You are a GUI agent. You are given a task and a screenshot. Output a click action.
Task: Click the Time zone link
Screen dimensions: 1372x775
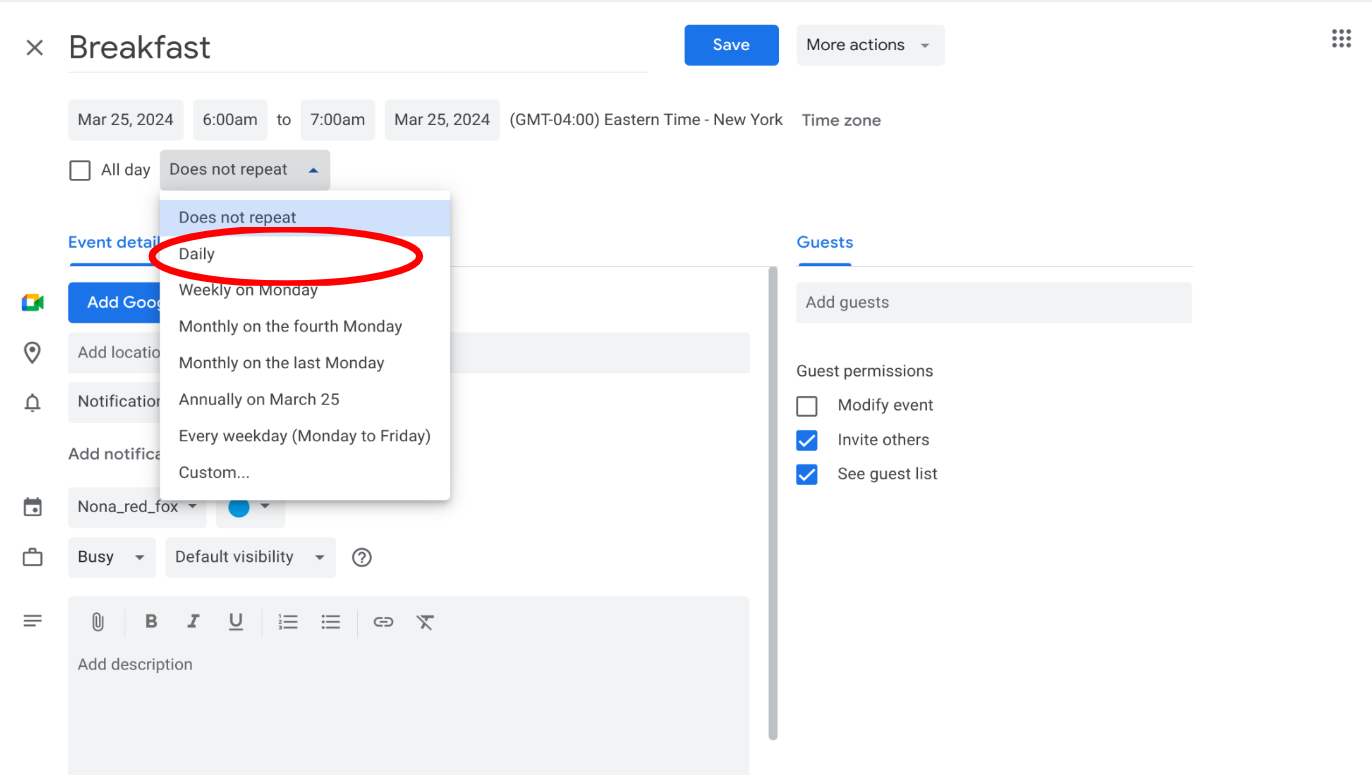pos(841,120)
